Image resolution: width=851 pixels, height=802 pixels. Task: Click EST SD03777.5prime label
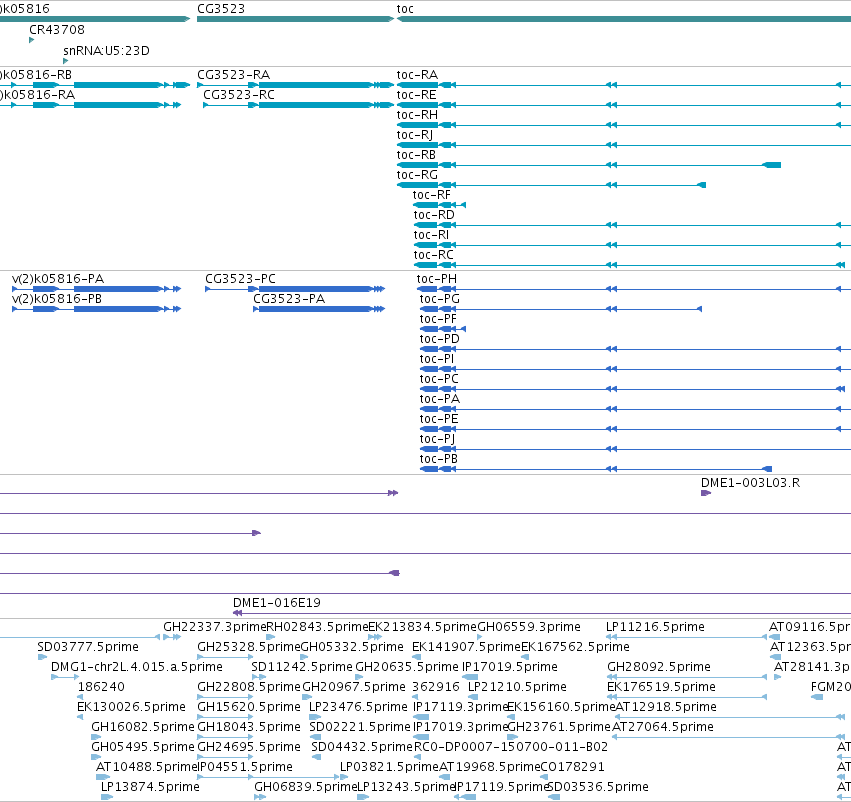(x=88, y=647)
